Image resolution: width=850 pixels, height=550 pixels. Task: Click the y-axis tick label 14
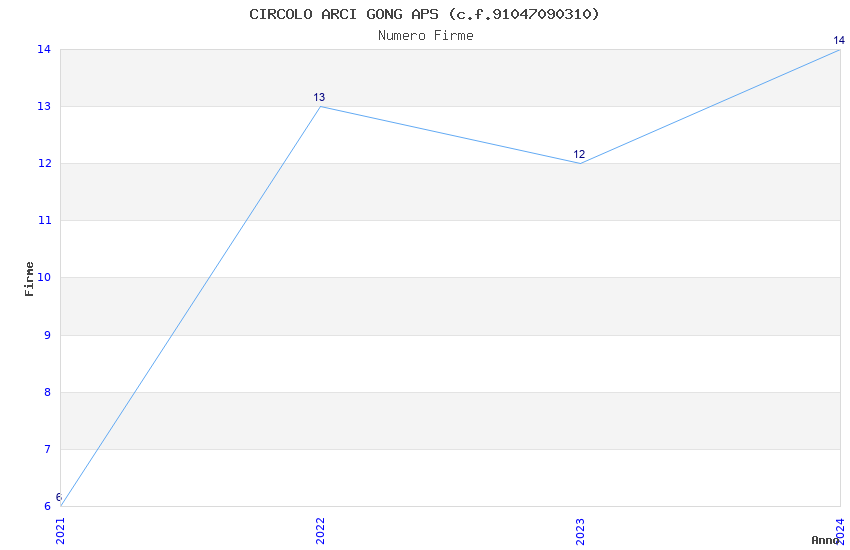pos(43,49)
